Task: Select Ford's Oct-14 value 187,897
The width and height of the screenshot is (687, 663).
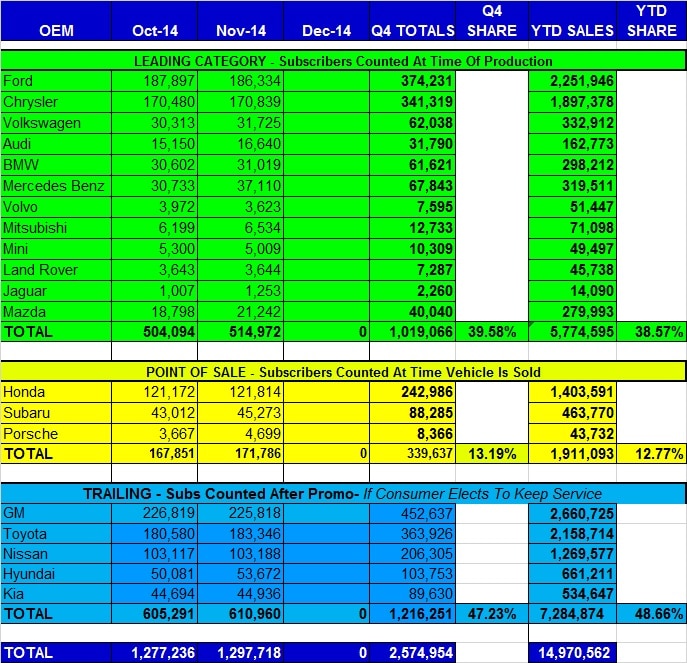Action: pos(155,81)
